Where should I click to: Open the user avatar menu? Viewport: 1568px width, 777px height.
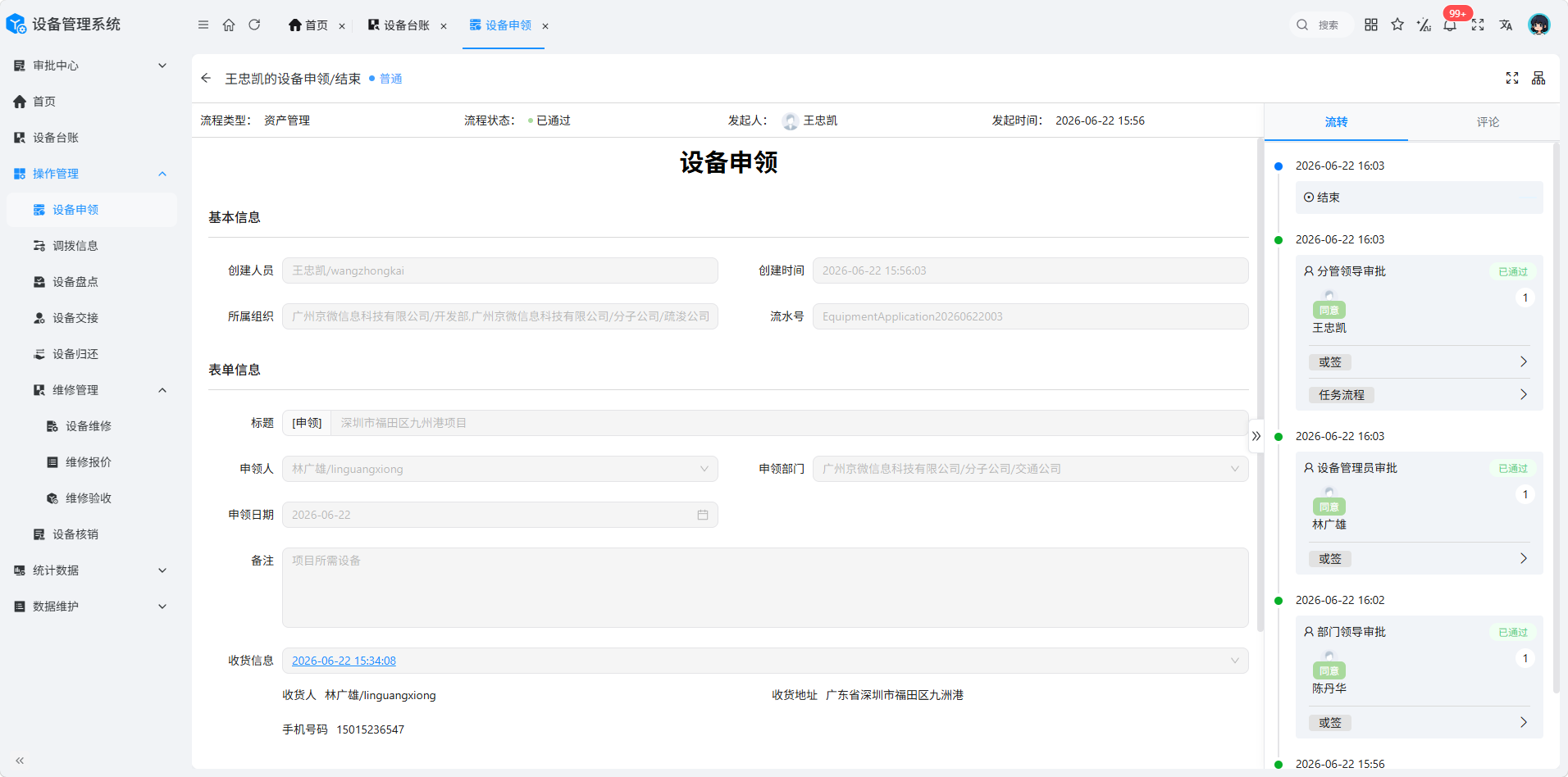pyautogui.click(x=1539, y=25)
